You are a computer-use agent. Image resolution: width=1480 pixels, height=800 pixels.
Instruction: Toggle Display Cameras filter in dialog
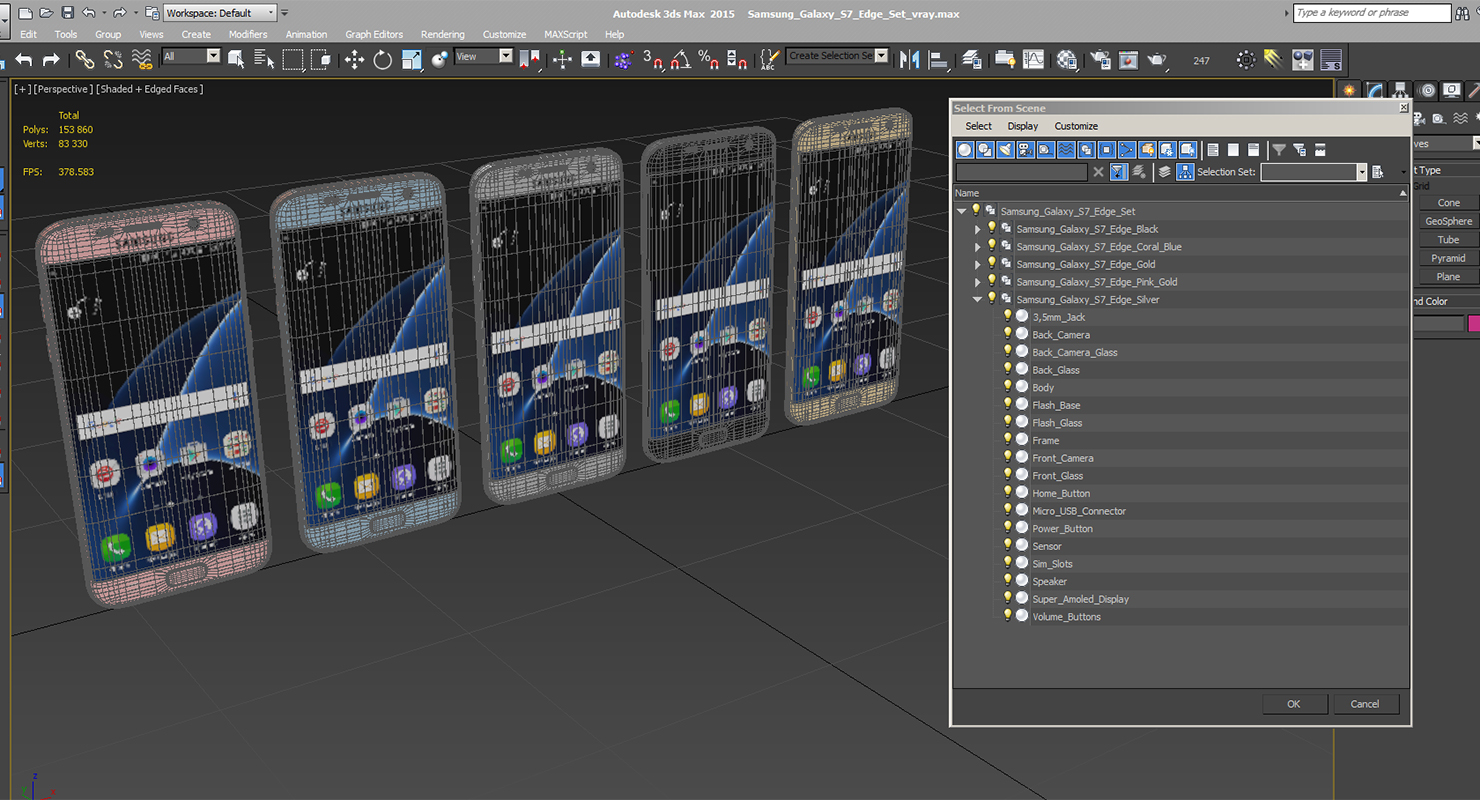[1025, 150]
